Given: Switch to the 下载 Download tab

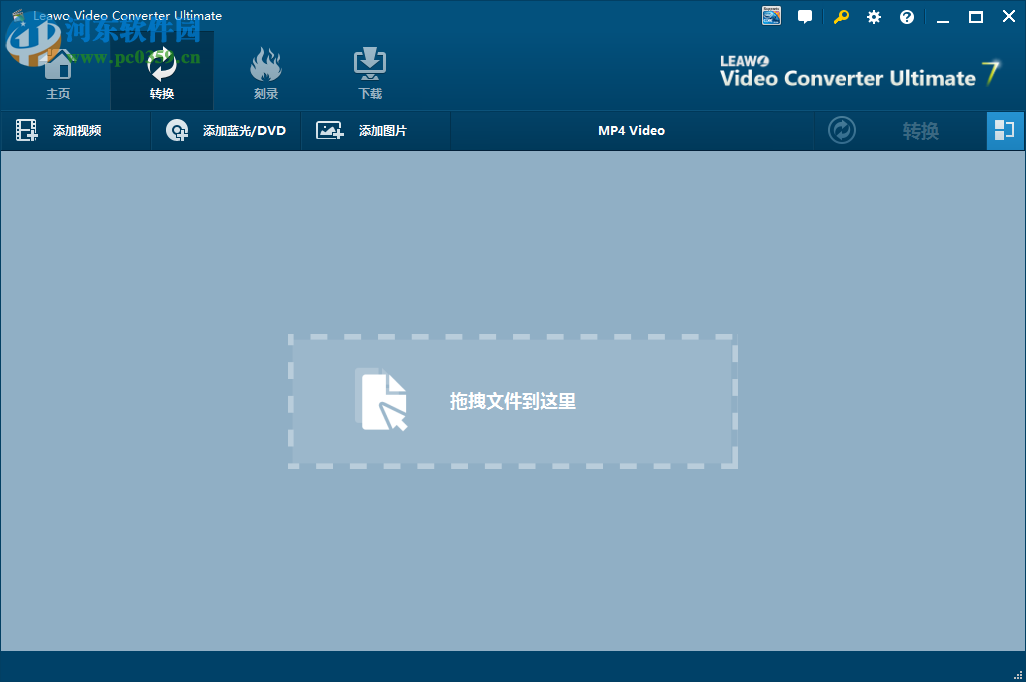Looking at the screenshot, I should click(x=368, y=73).
